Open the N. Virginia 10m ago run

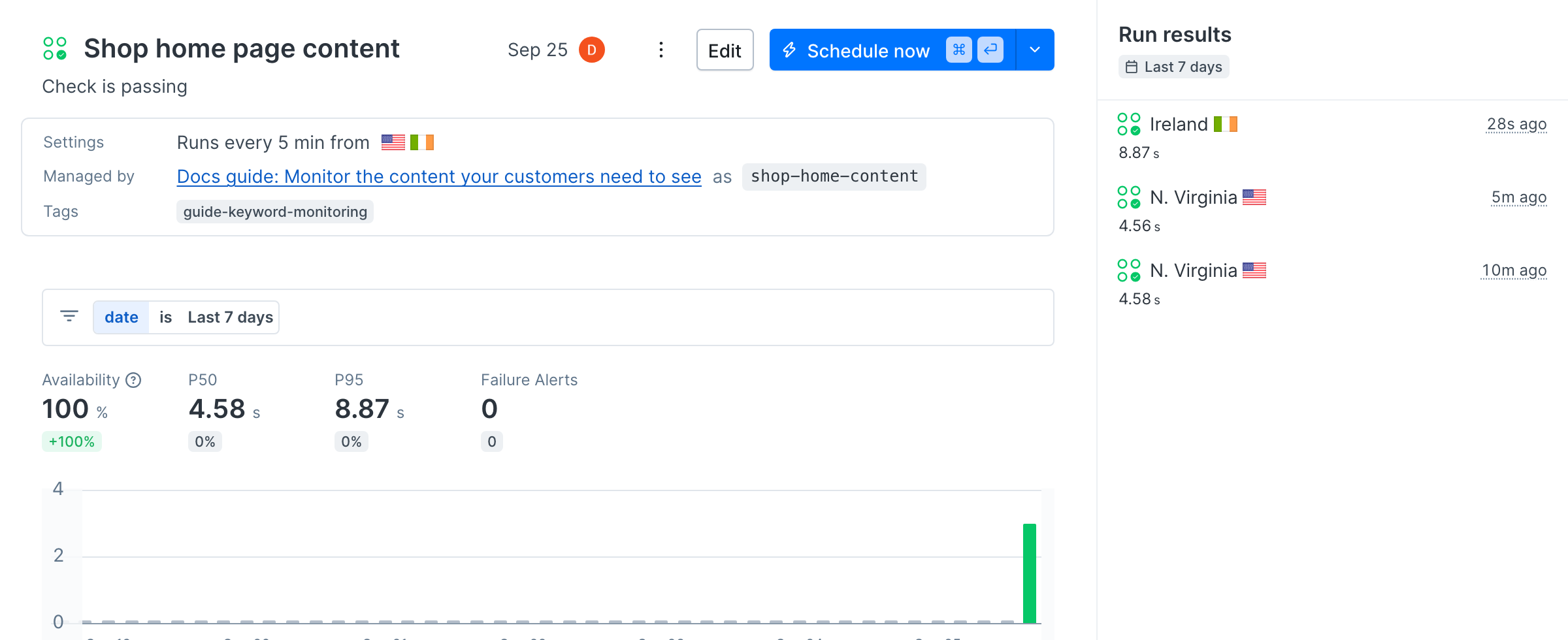(1332, 283)
